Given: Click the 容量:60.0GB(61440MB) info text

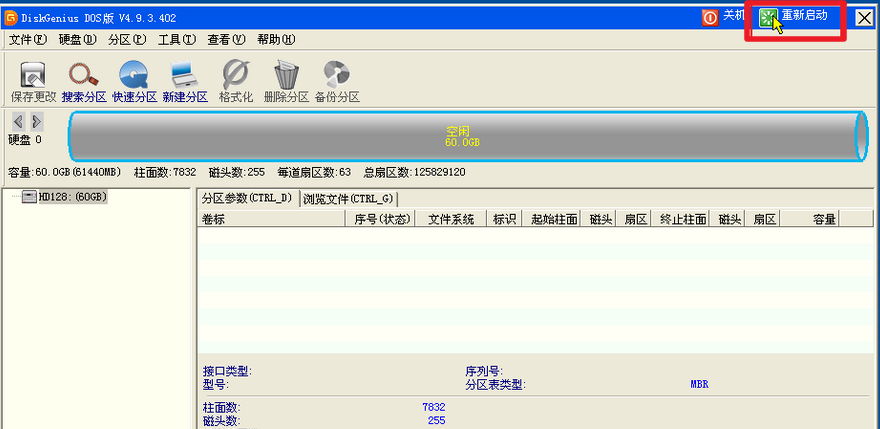Looking at the screenshot, I should click(x=65, y=172).
